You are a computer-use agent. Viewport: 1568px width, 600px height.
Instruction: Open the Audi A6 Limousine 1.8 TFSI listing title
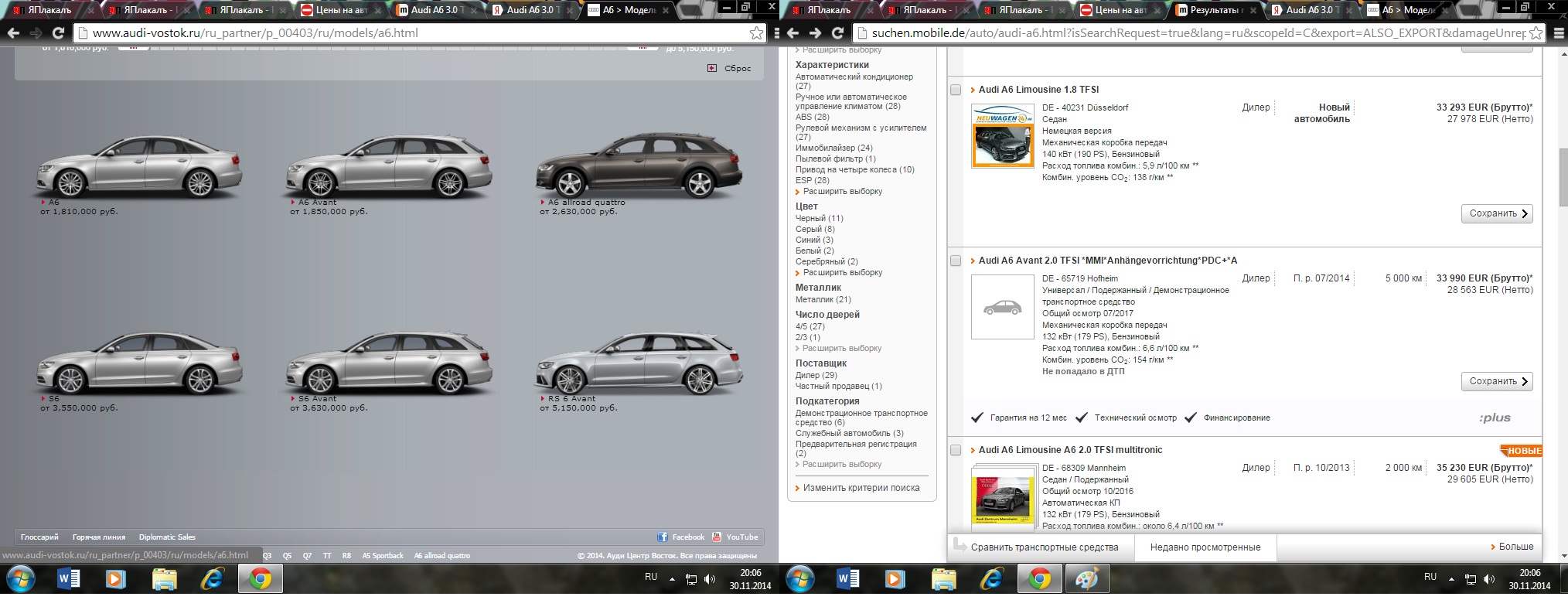1038,90
